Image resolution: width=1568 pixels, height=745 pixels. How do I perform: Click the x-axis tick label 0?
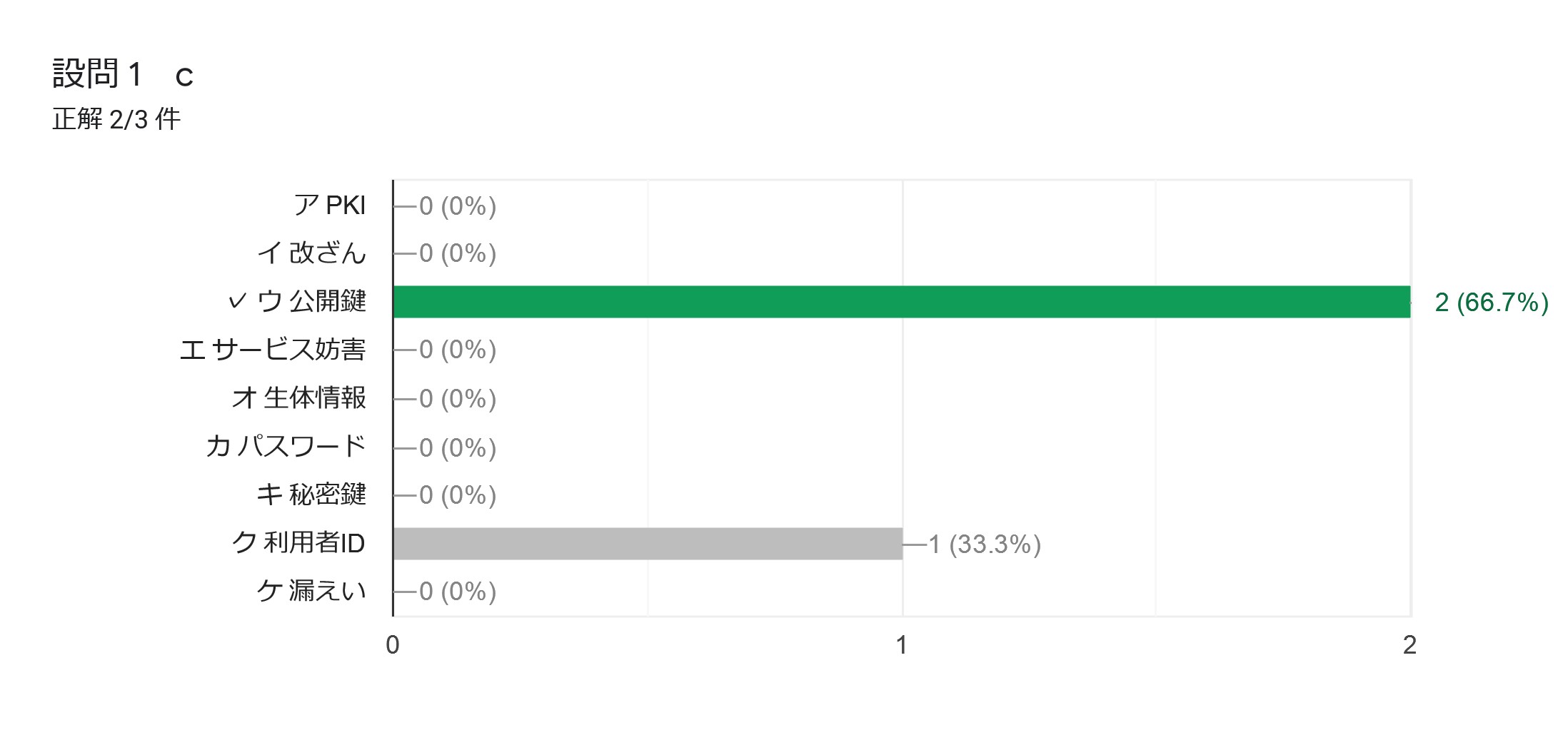pos(393,645)
